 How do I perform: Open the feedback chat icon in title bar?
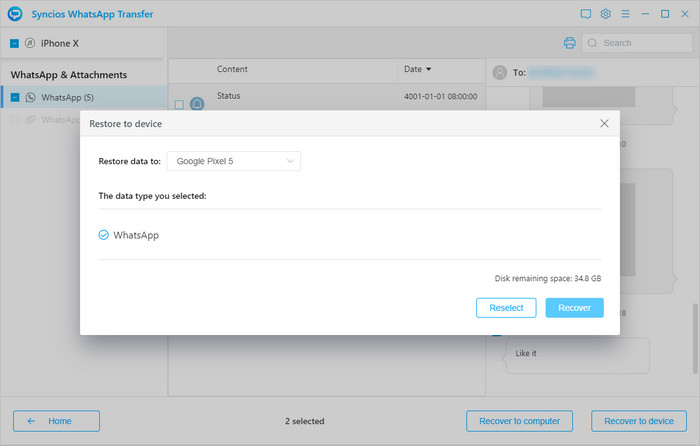click(586, 14)
